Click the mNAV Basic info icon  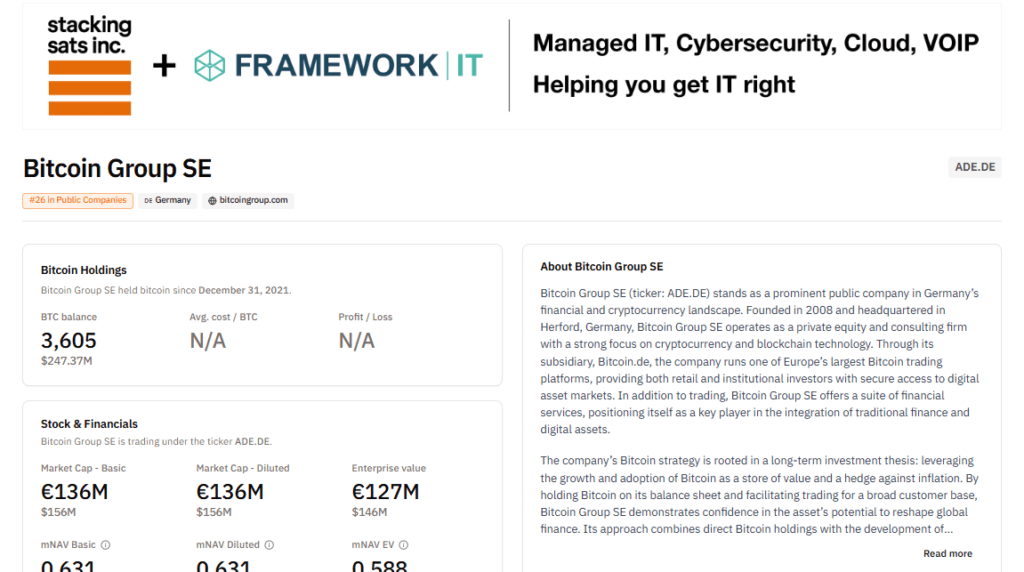(x=106, y=545)
